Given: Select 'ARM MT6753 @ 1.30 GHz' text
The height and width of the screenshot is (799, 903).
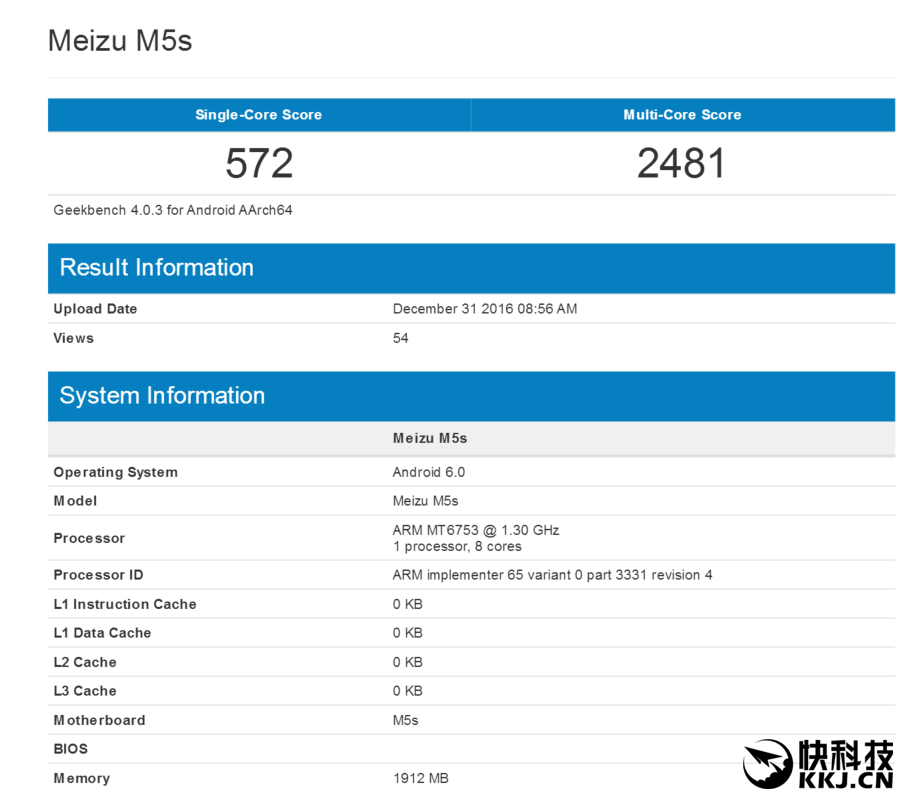Looking at the screenshot, I should tap(476, 530).
